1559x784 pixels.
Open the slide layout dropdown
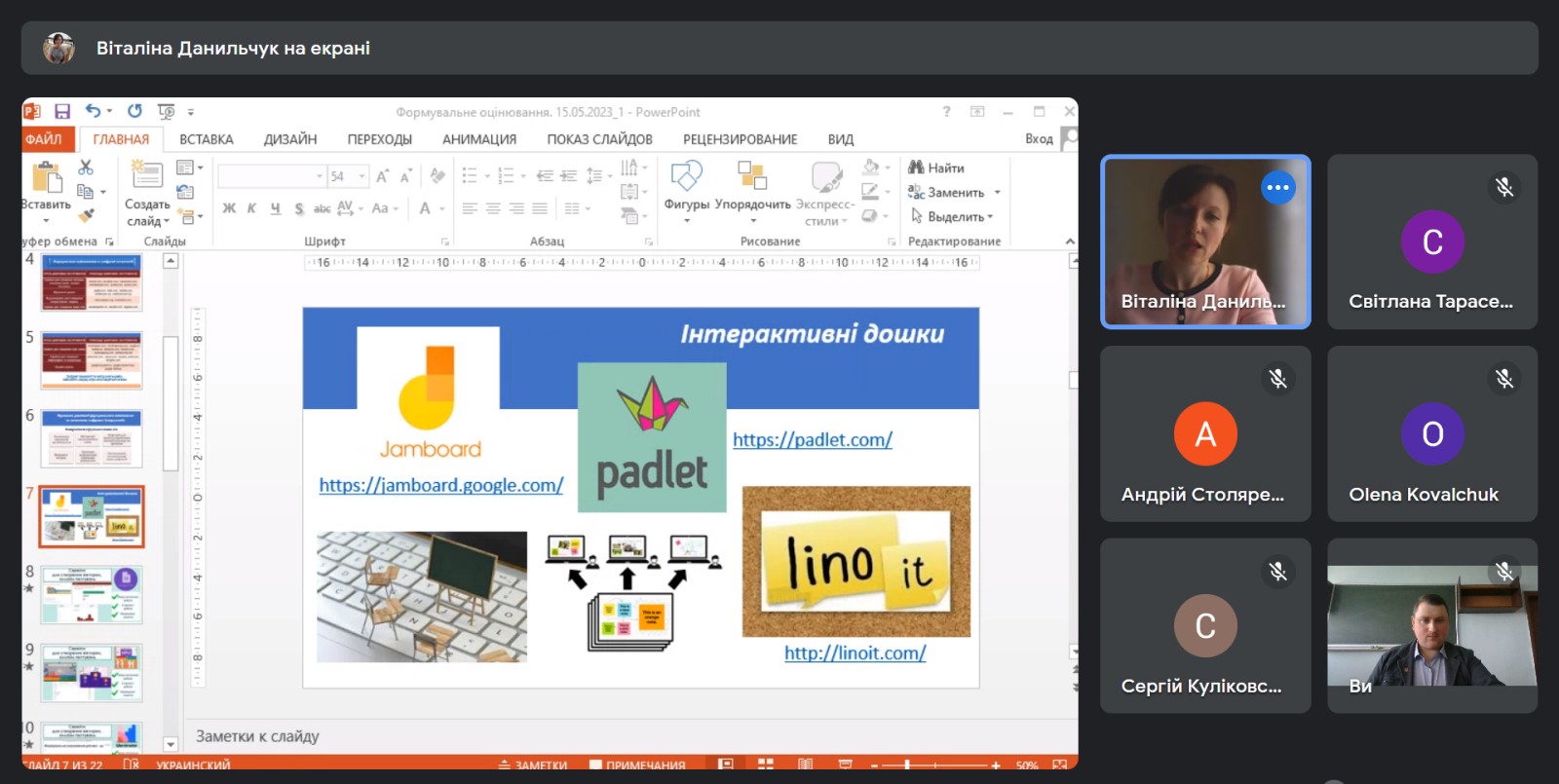pos(189,168)
